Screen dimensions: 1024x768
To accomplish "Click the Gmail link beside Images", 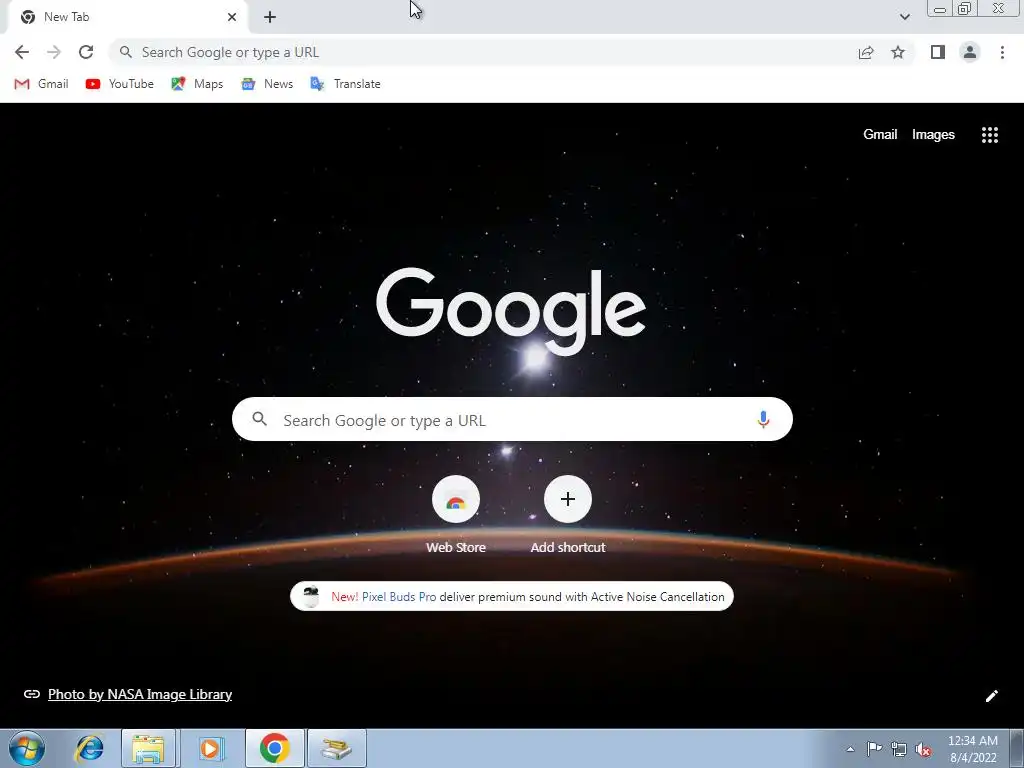I will click(880, 135).
